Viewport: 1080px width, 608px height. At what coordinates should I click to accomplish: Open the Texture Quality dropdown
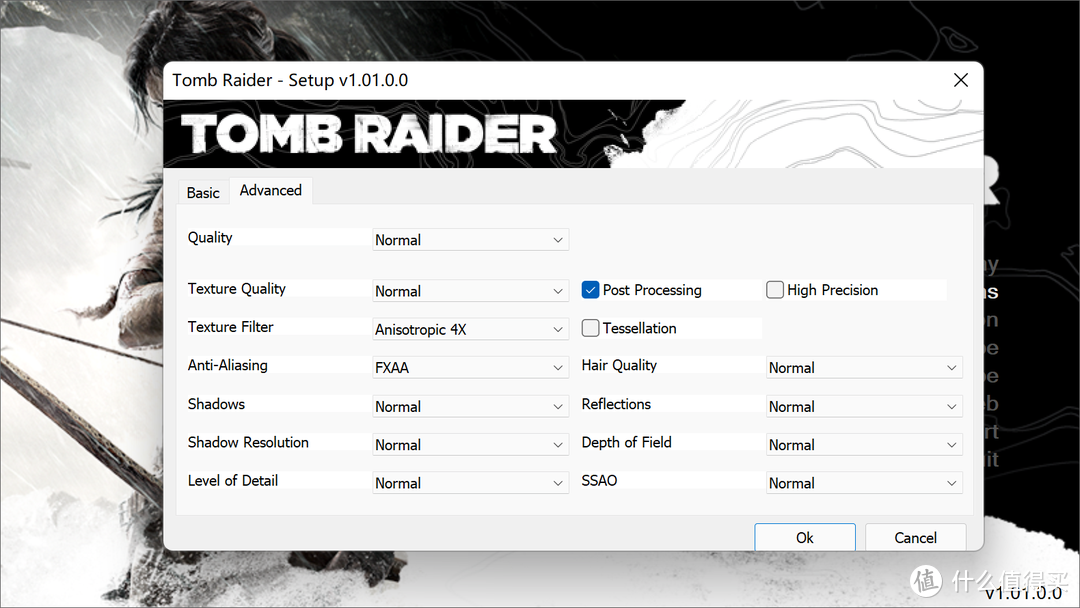pyautogui.click(x=470, y=291)
